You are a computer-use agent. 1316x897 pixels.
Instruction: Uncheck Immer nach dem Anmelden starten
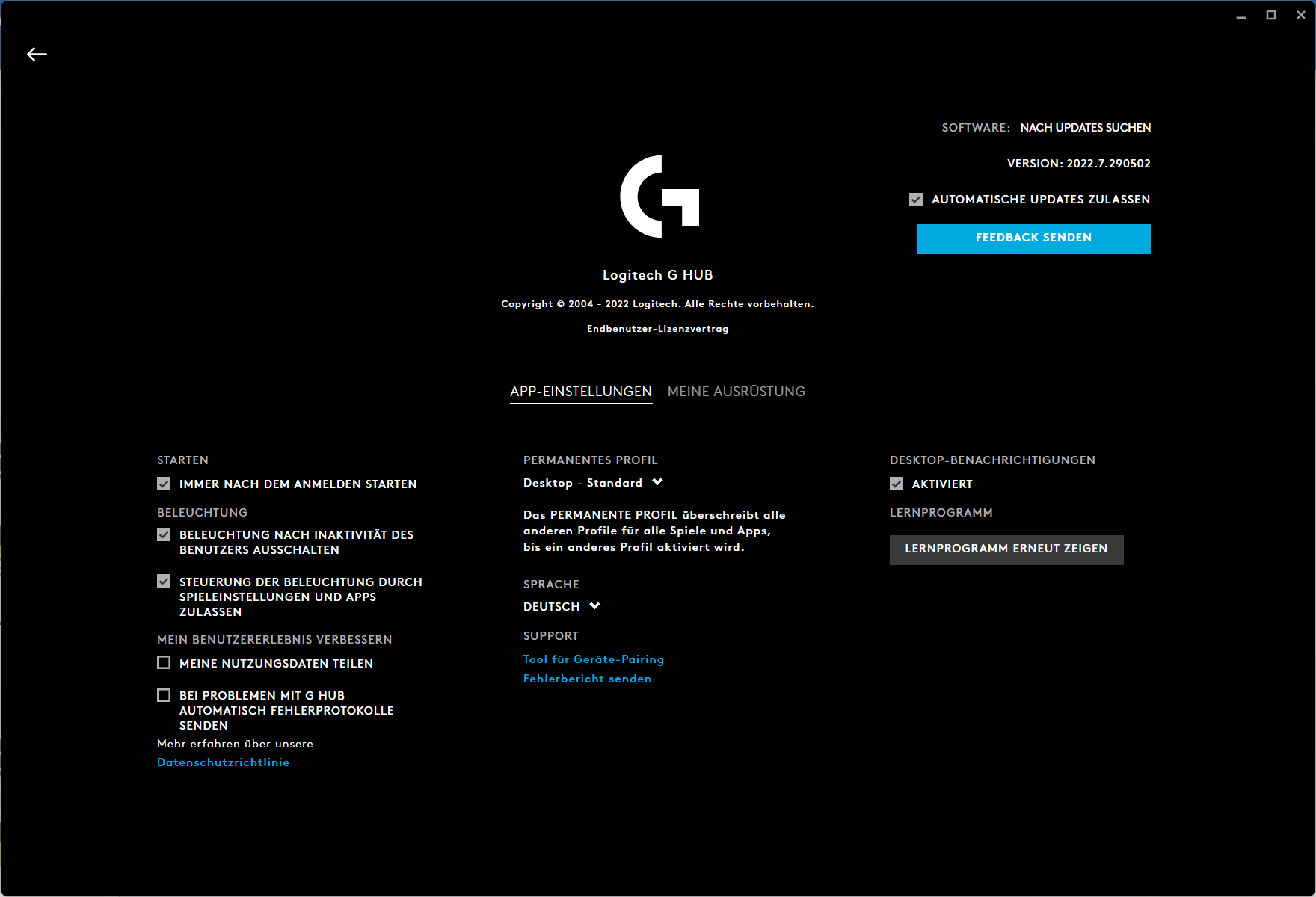[164, 484]
